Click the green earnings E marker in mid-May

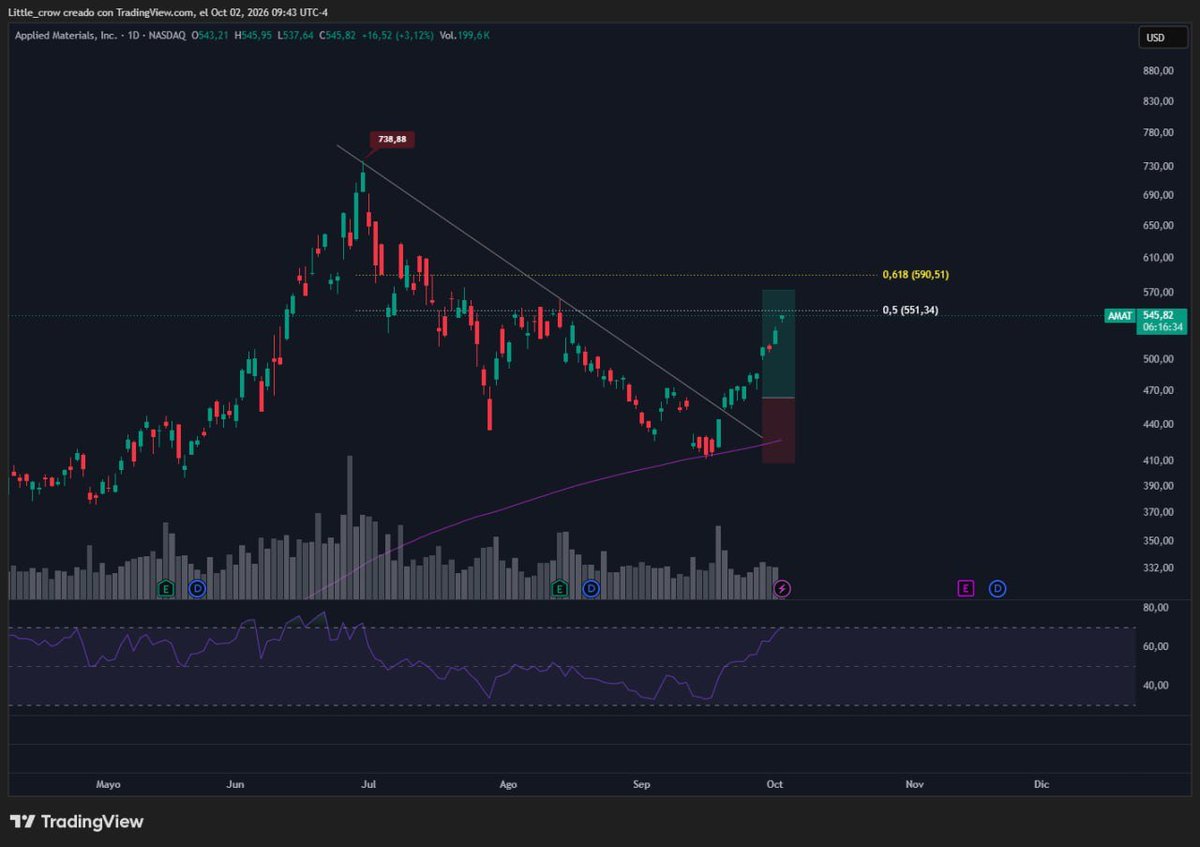(166, 589)
